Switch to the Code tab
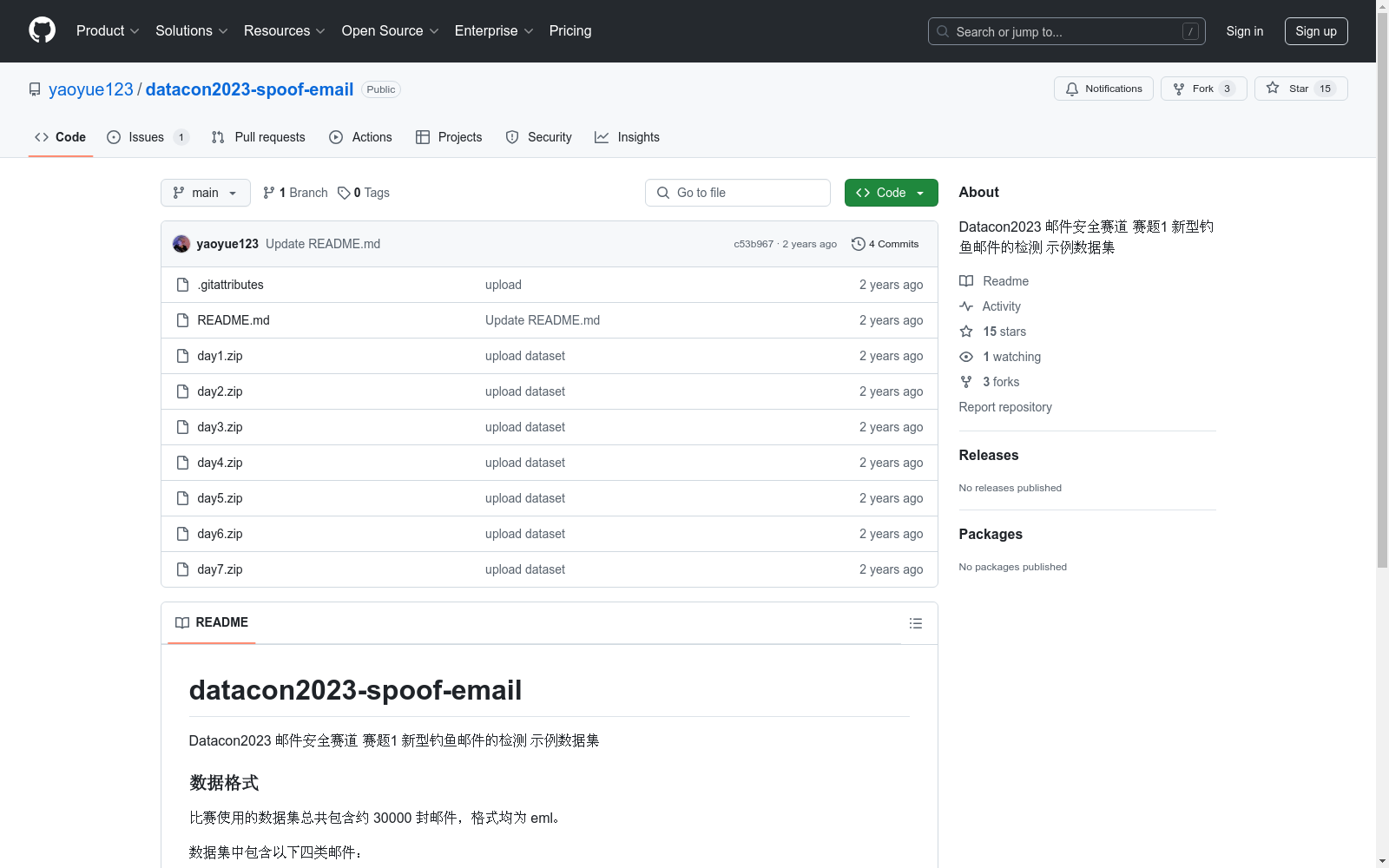 point(60,137)
